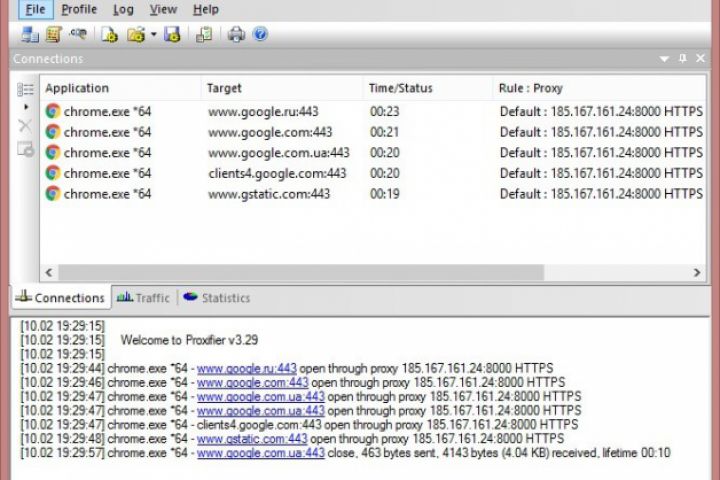The height and width of the screenshot is (480, 720).
Task: Click the 00:19 time cell
Action: [385, 194]
